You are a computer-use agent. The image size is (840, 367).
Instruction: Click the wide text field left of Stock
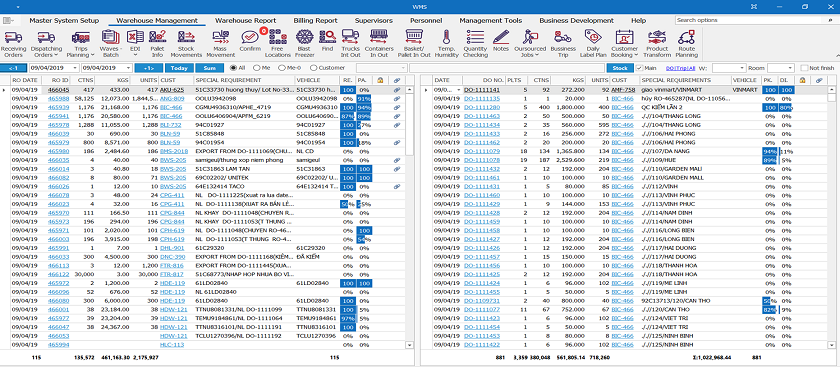506,68
